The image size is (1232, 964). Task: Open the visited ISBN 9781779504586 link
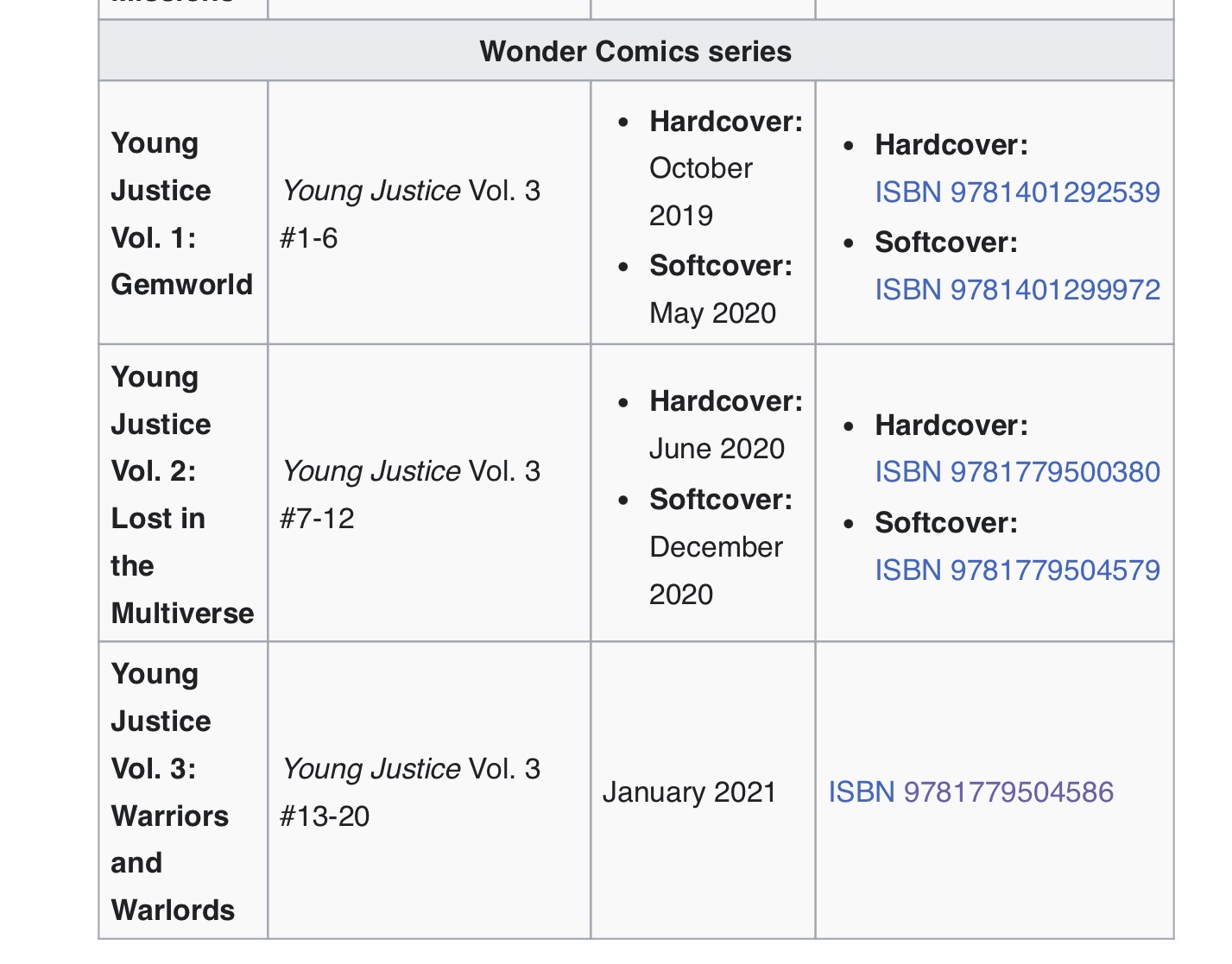(x=970, y=792)
